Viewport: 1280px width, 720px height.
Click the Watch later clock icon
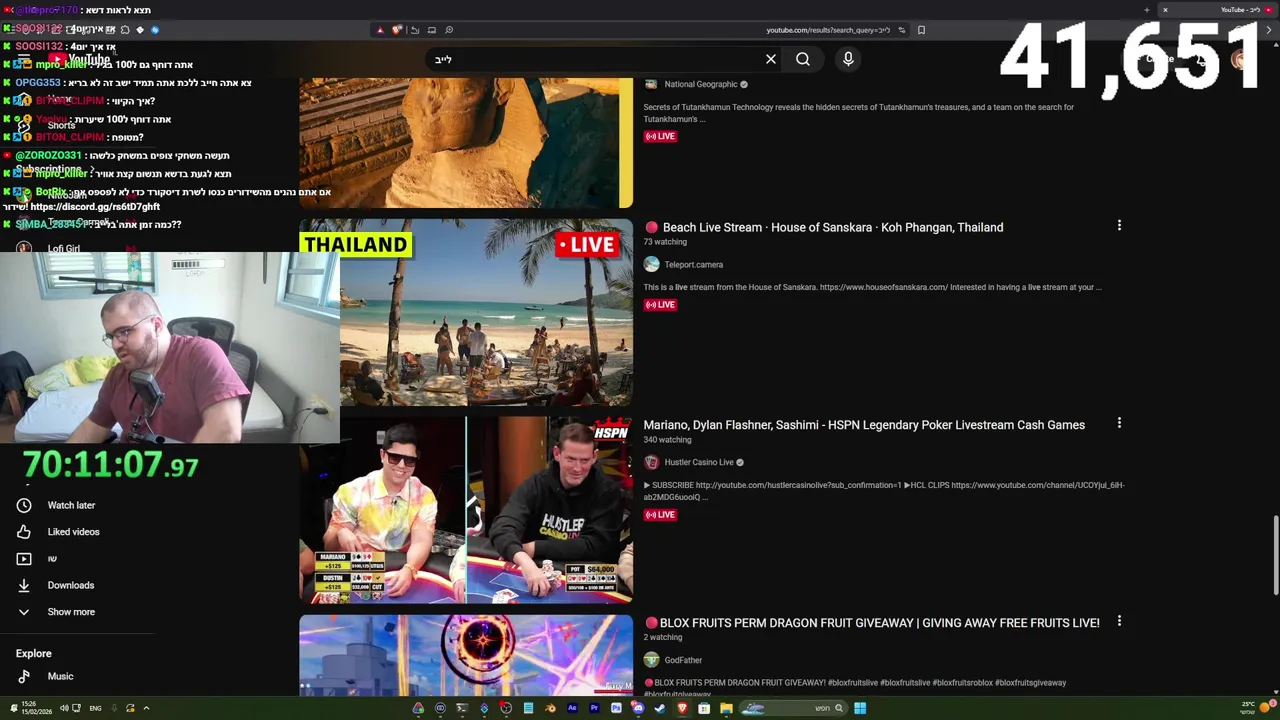(24, 505)
